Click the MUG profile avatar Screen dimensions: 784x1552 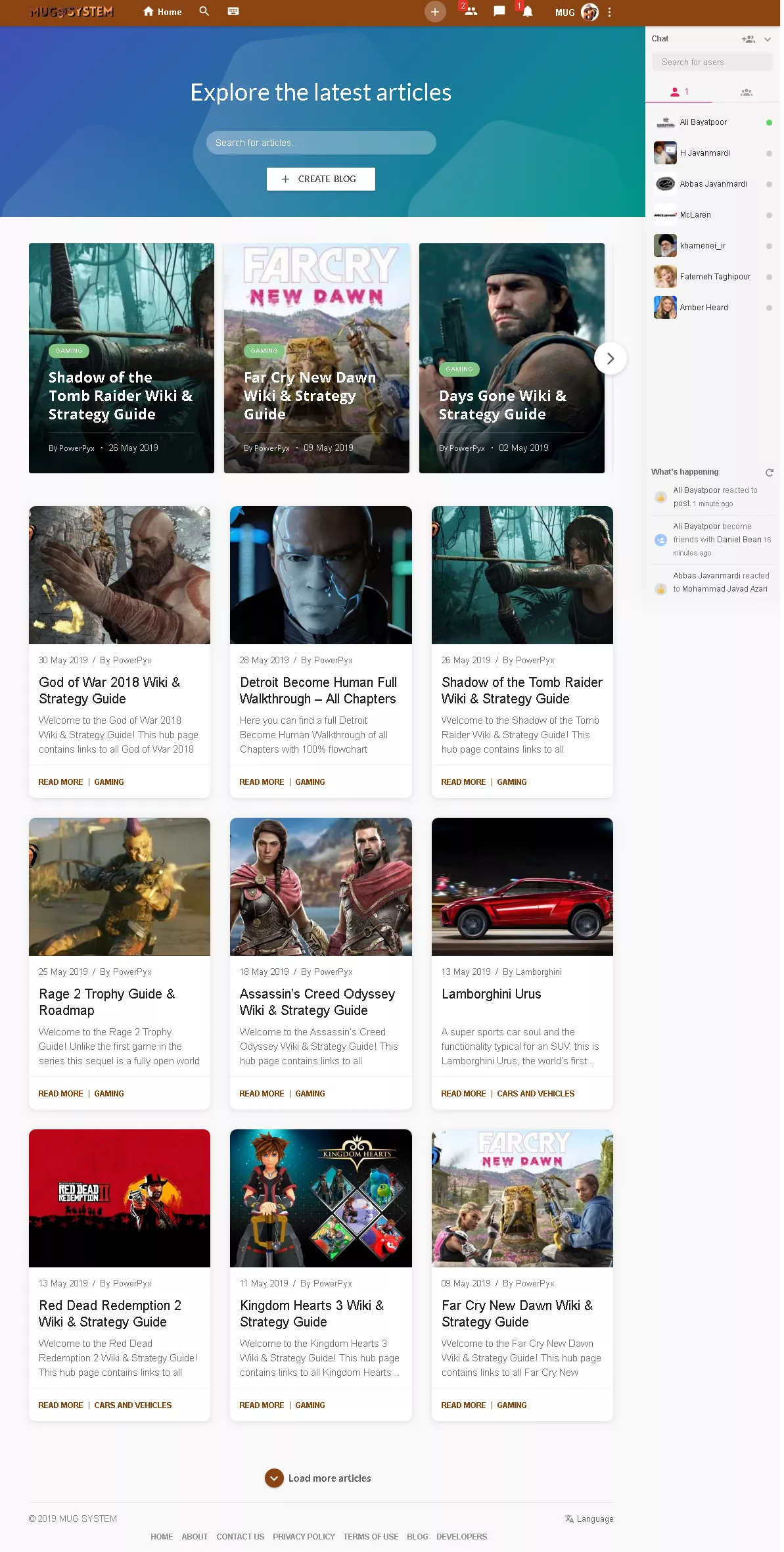click(589, 12)
